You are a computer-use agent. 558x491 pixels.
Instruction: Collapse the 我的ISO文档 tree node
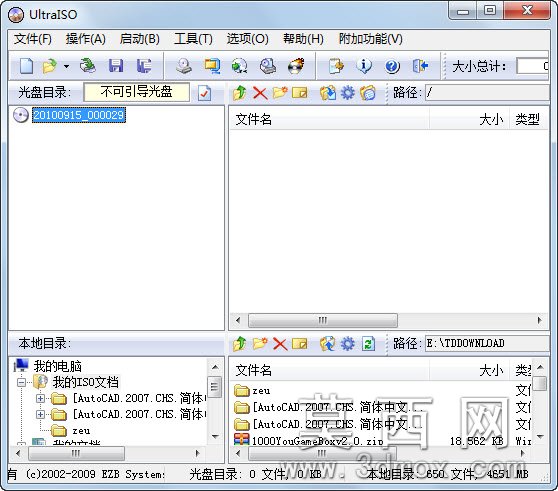click(21, 382)
